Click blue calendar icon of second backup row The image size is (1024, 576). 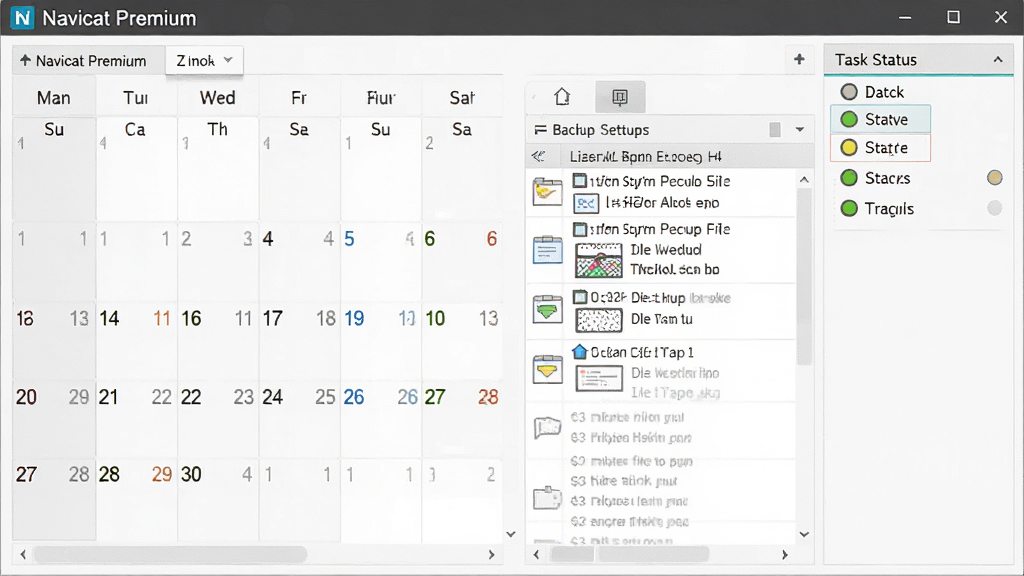pyautogui.click(x=547, y=250)
